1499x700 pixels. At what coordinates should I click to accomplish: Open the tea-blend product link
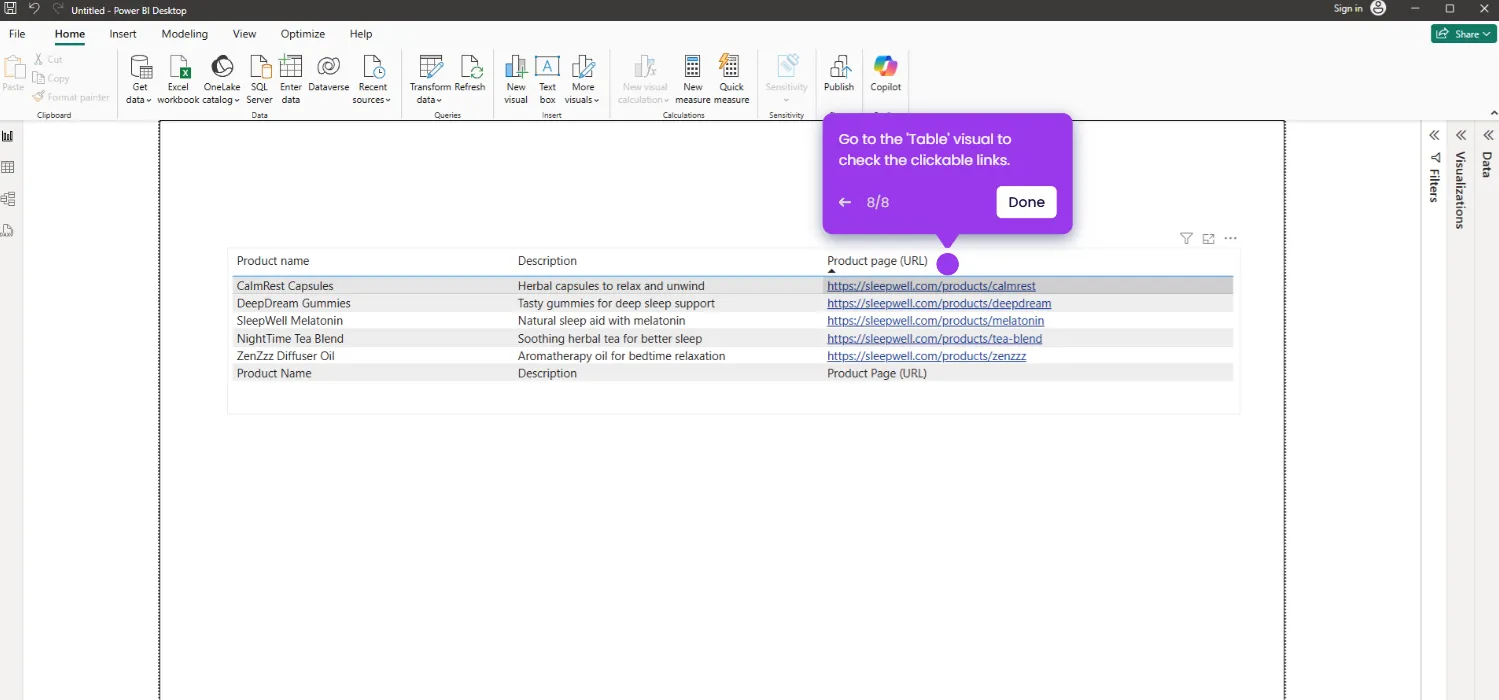pyautogui.click(x=934, y=338)
